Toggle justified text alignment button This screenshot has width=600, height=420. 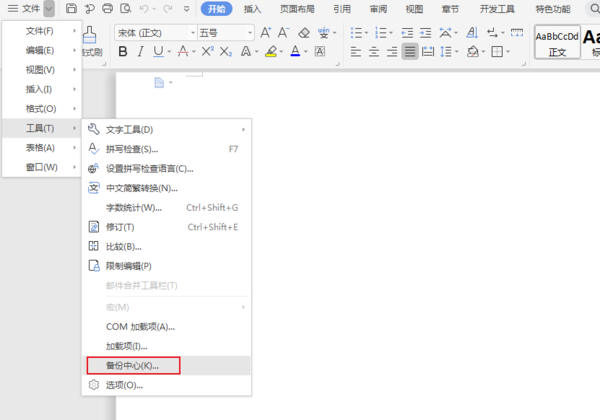click(x=410, y=51)
